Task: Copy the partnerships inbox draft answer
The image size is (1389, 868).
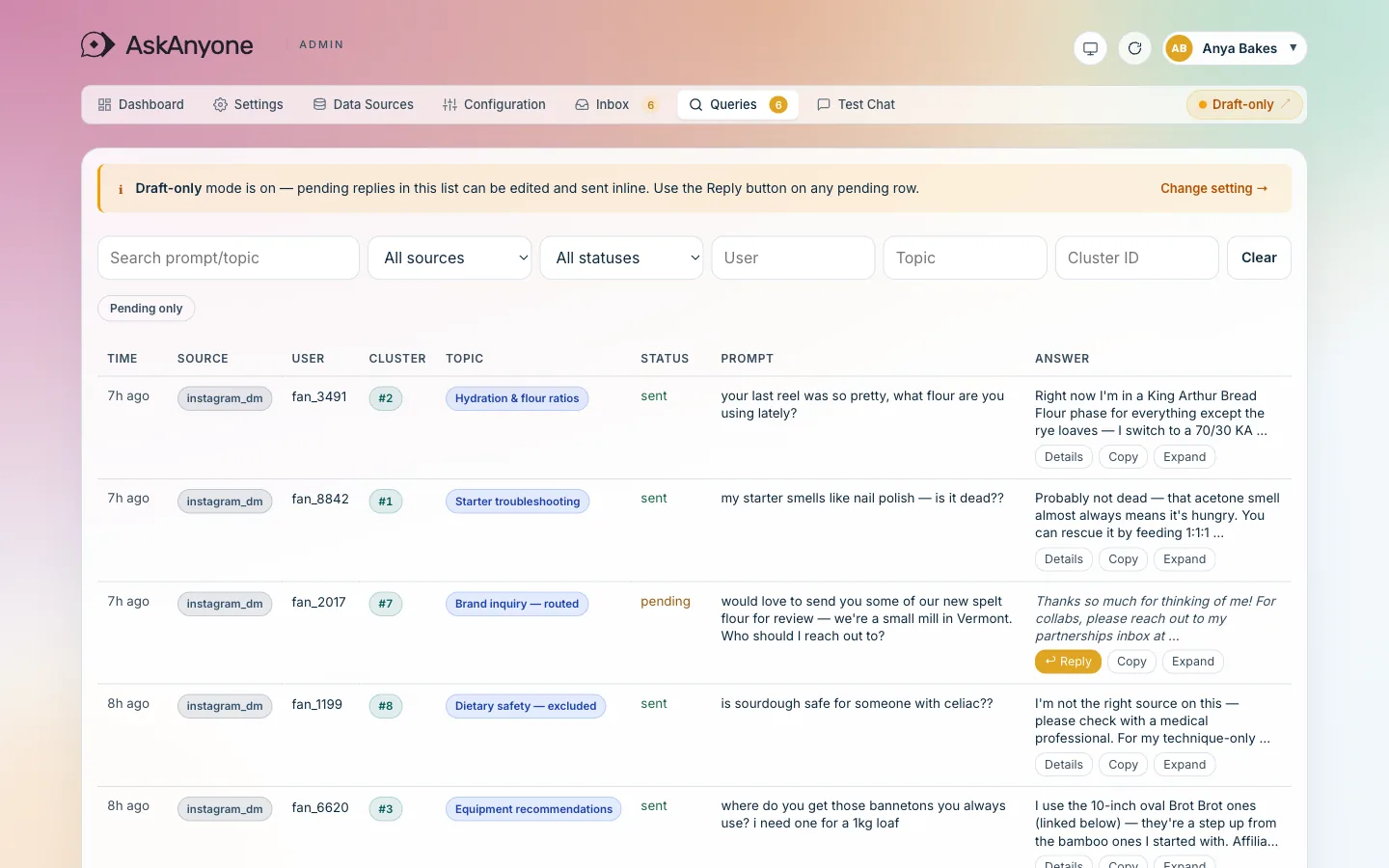Action: tap(1132, 662)
